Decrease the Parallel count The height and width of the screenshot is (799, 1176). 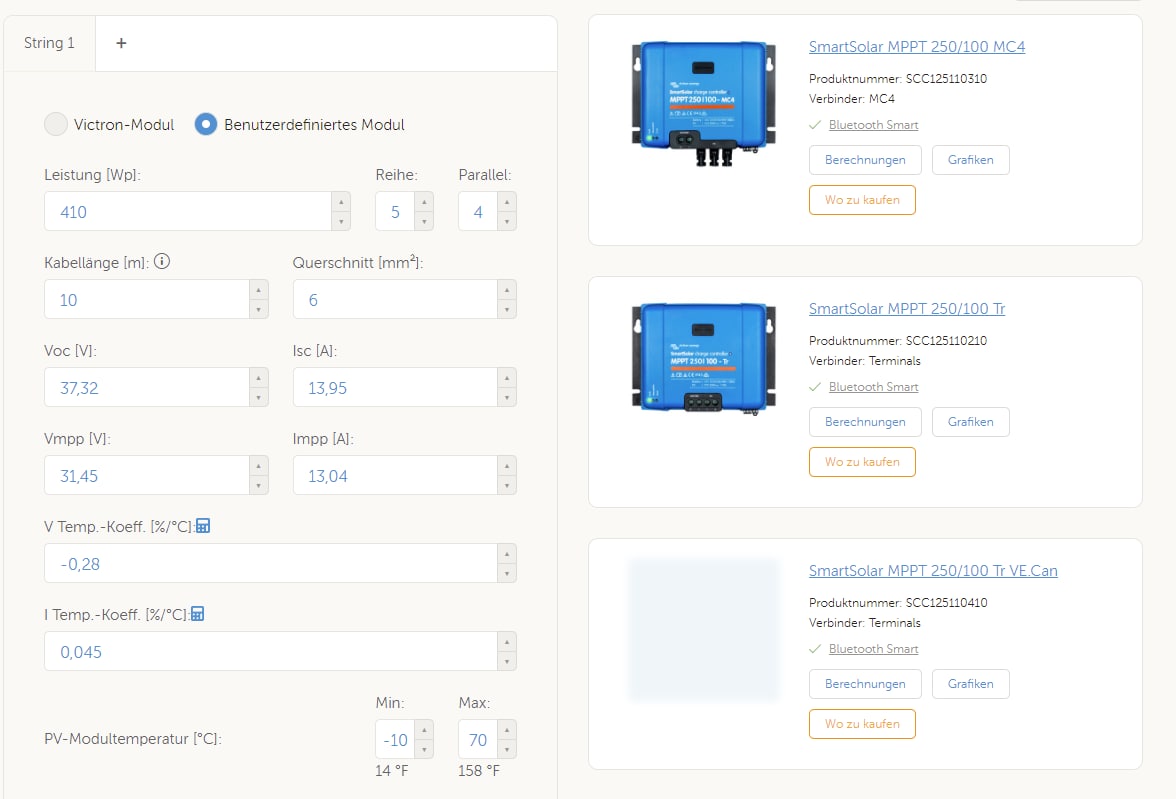[x=508, y=221]
